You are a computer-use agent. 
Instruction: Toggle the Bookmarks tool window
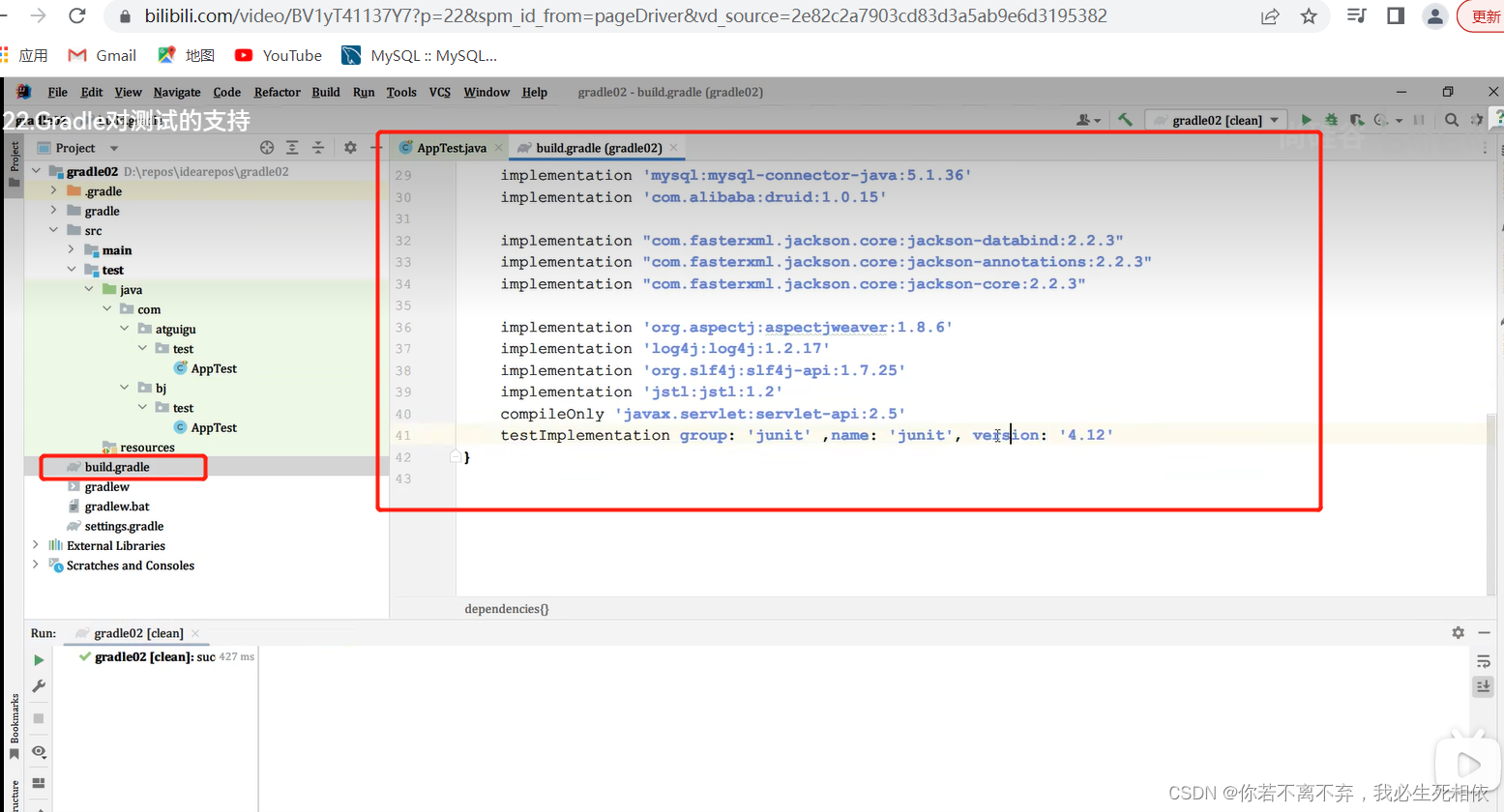(15, 725)
